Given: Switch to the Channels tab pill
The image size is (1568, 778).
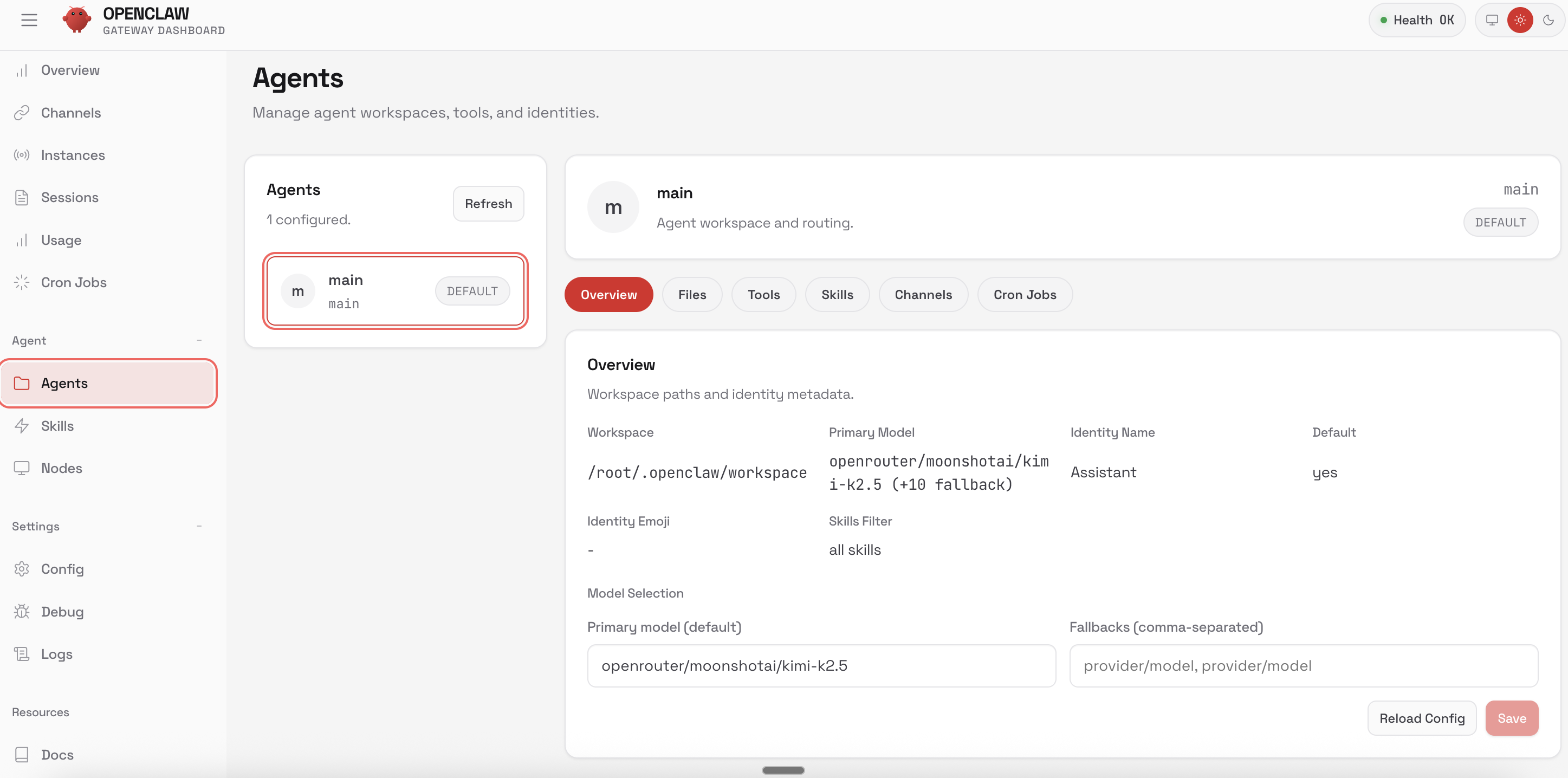Looking at the screenshot, I should point(923,295).
